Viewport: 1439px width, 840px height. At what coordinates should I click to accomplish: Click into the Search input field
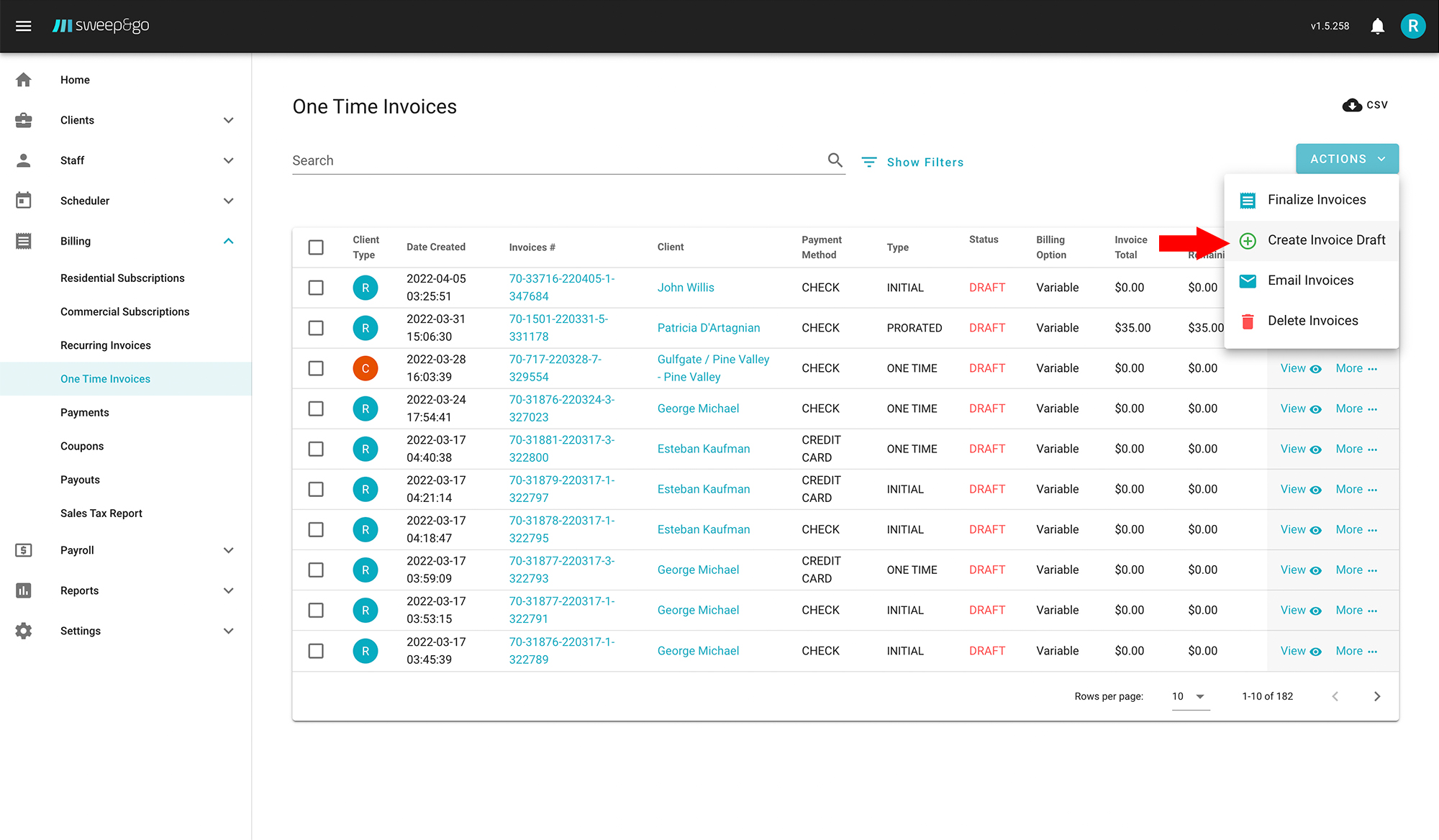tap(554, 160)
